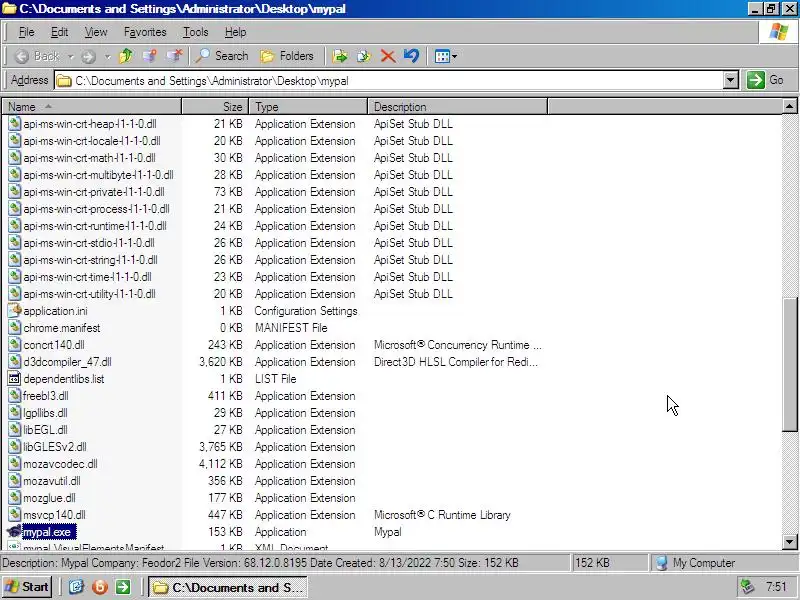Select the libEGL.dll file name
The width and height of the screenshot is (800, 600).
[x=45, y=430]
